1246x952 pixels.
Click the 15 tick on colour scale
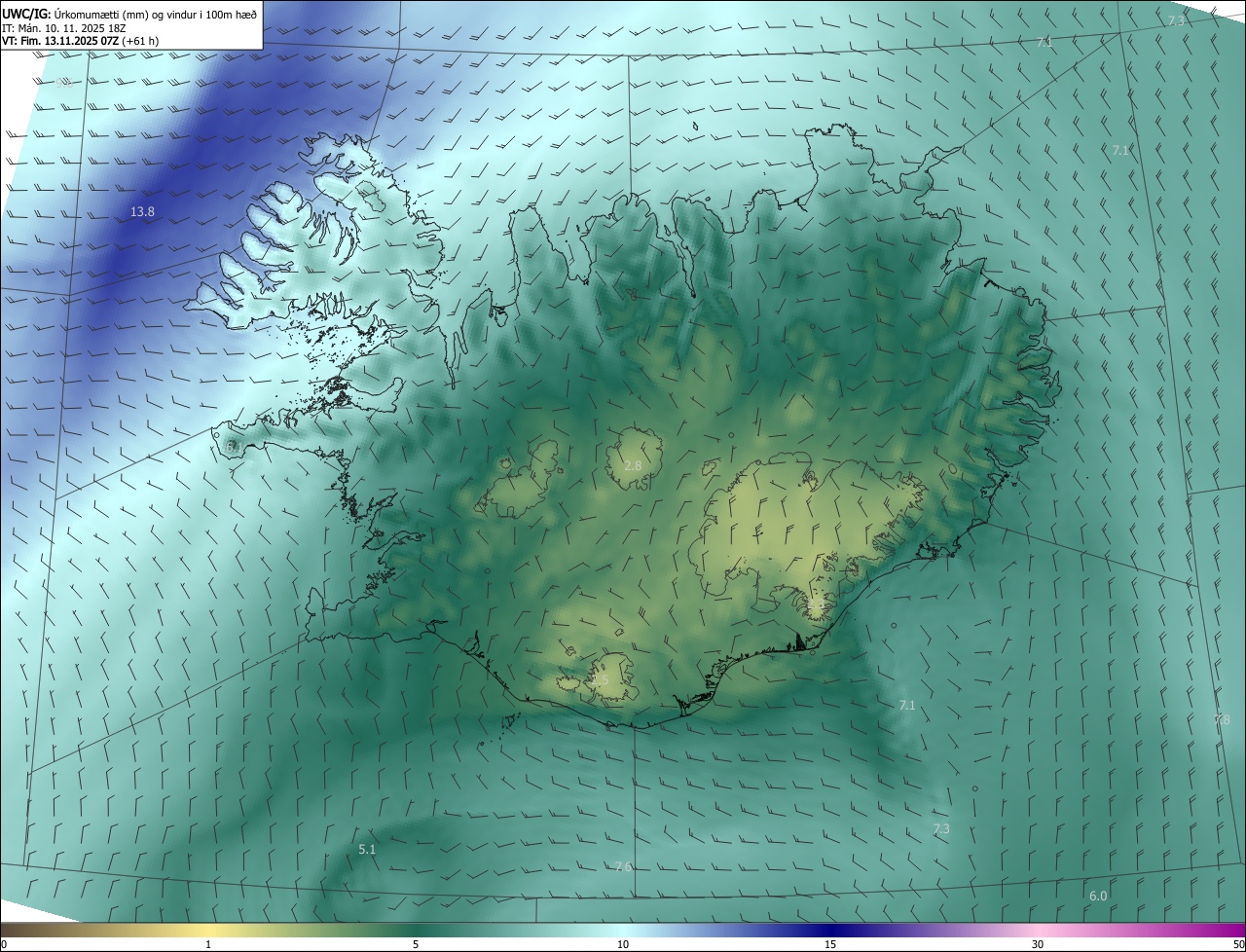830,944
